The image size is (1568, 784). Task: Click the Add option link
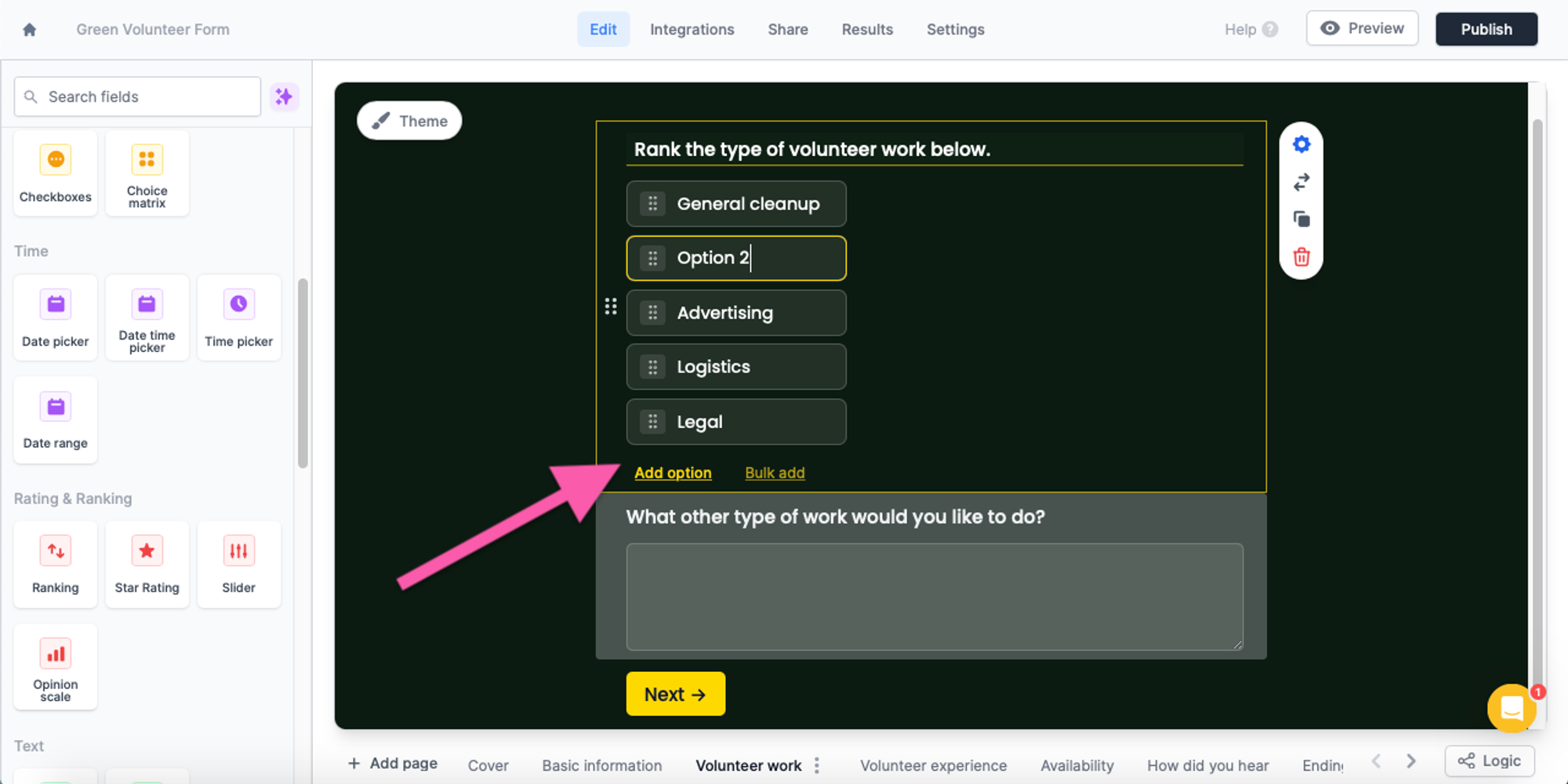pos(673,473)
